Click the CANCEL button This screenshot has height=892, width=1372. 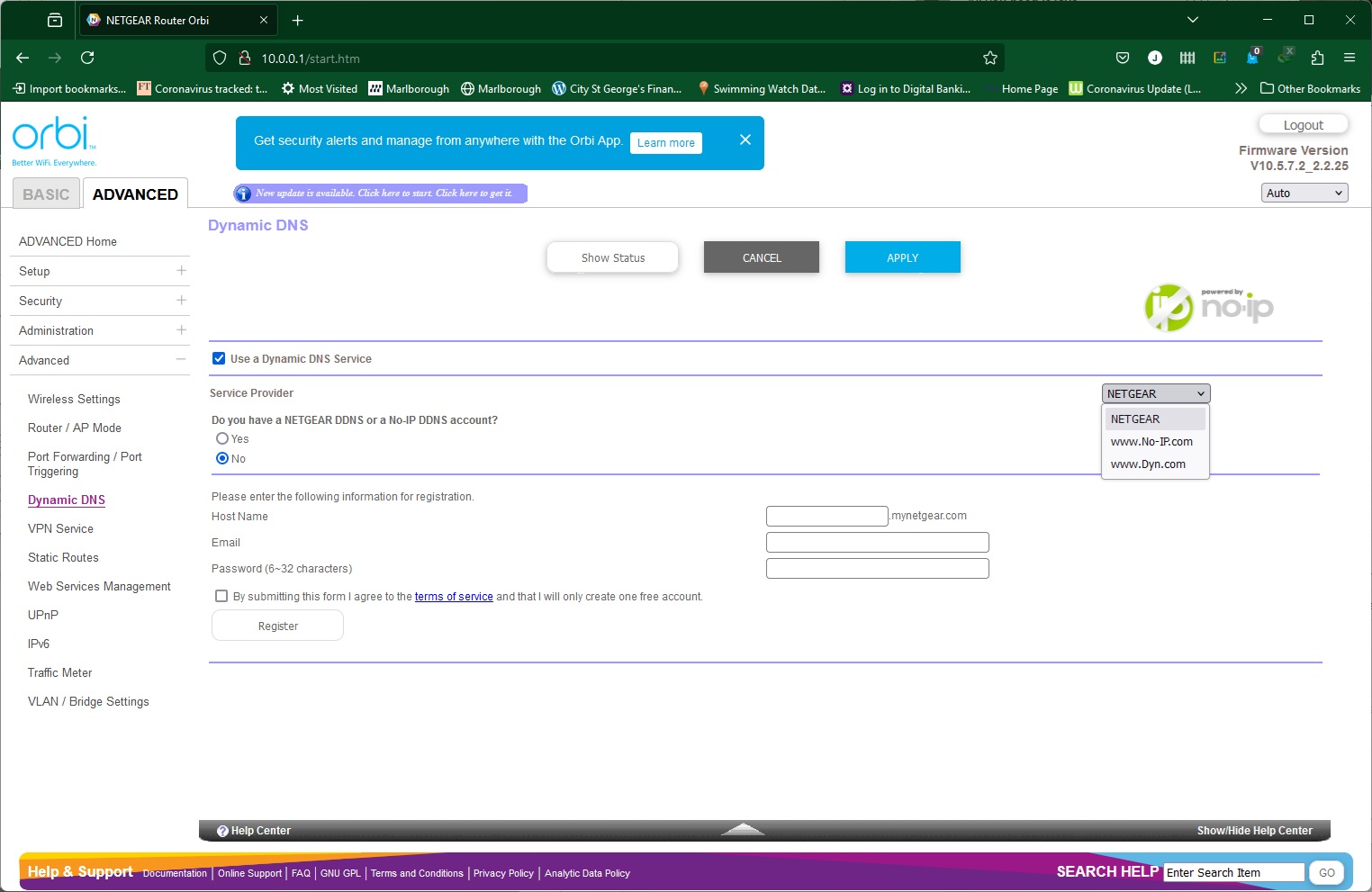pos(762,257)
